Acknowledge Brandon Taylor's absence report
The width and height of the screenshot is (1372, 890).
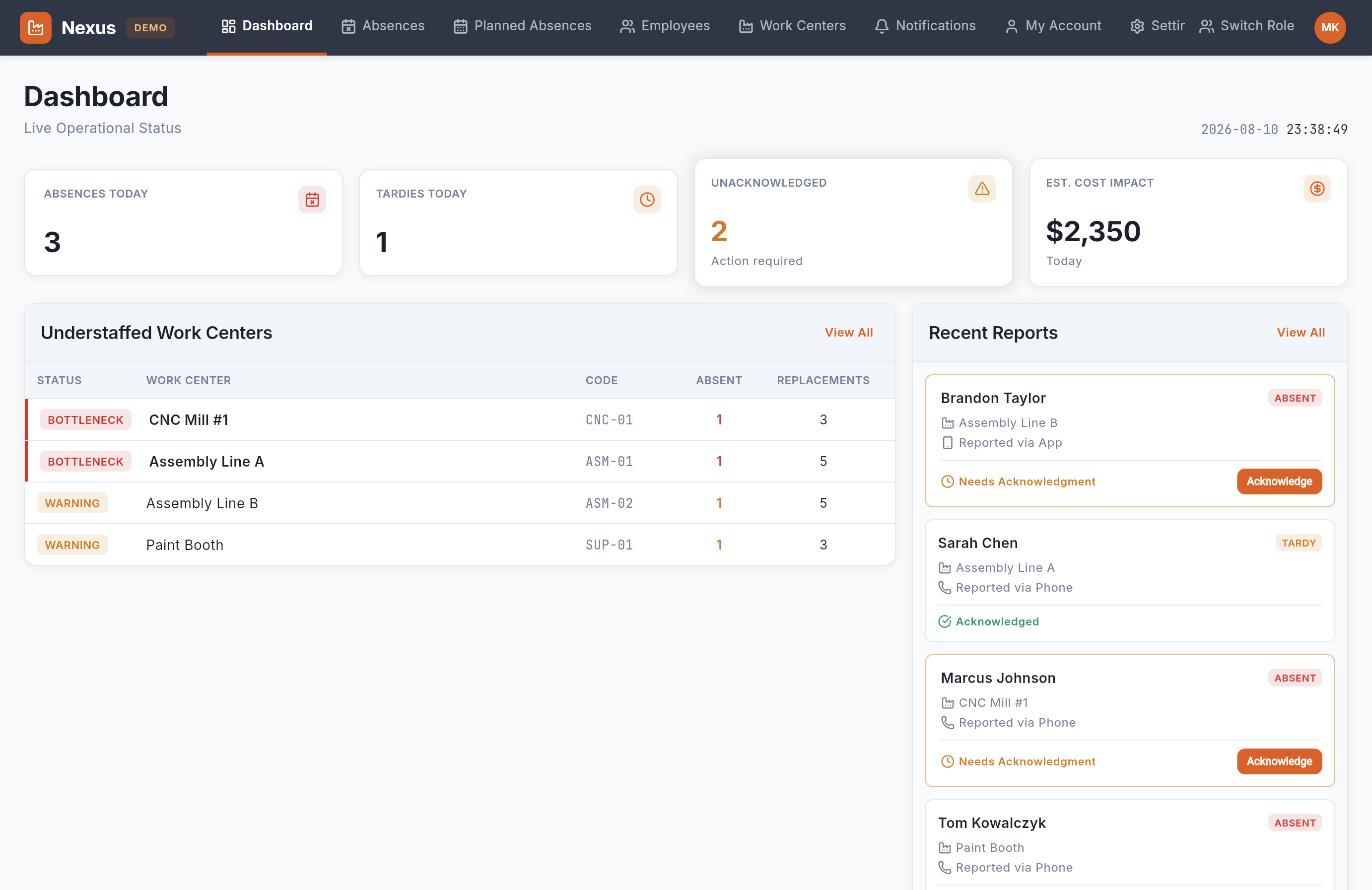coord(1279,481)
